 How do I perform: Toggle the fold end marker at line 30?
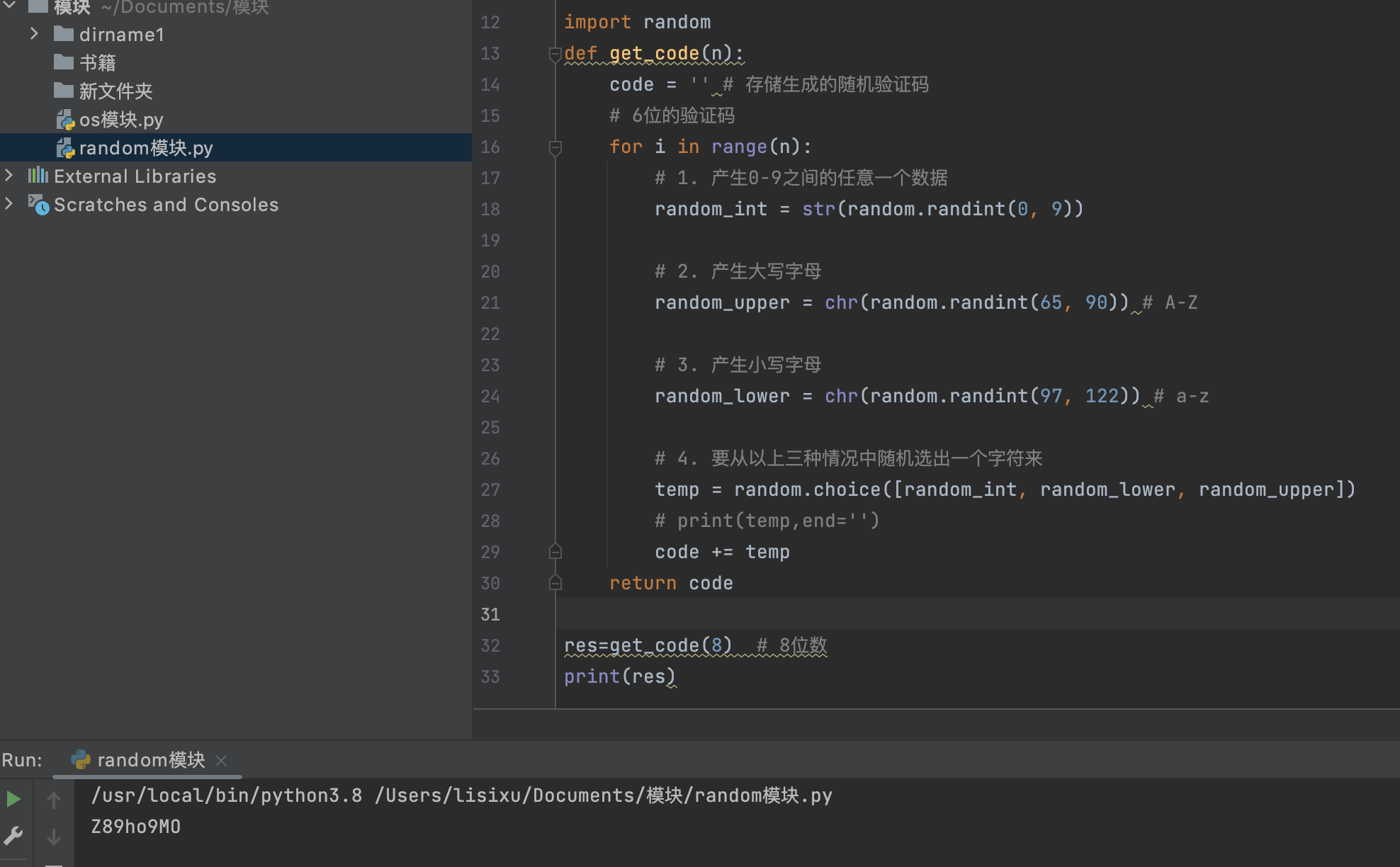(x=555, y=583)
